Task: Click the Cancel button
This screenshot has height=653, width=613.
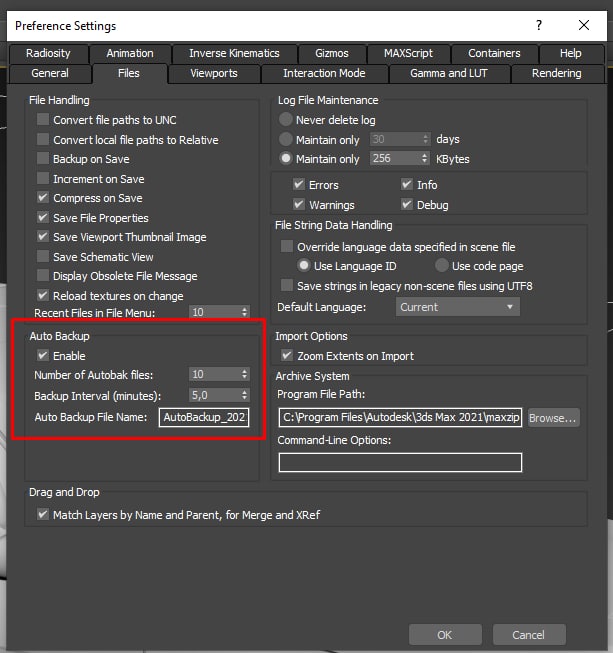Action: (529, 635)
